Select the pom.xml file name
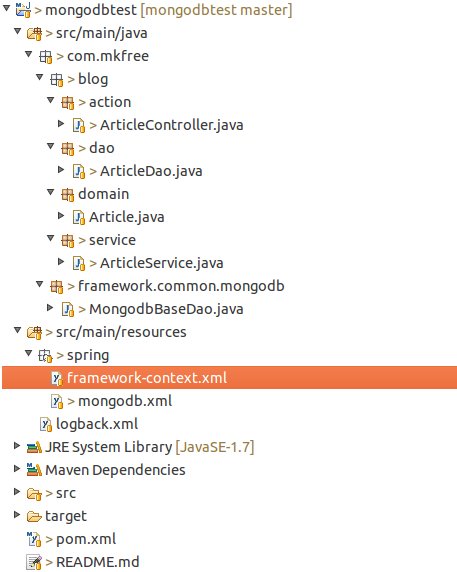This screenshot has height=572, width=457. [x=86, y=539]
